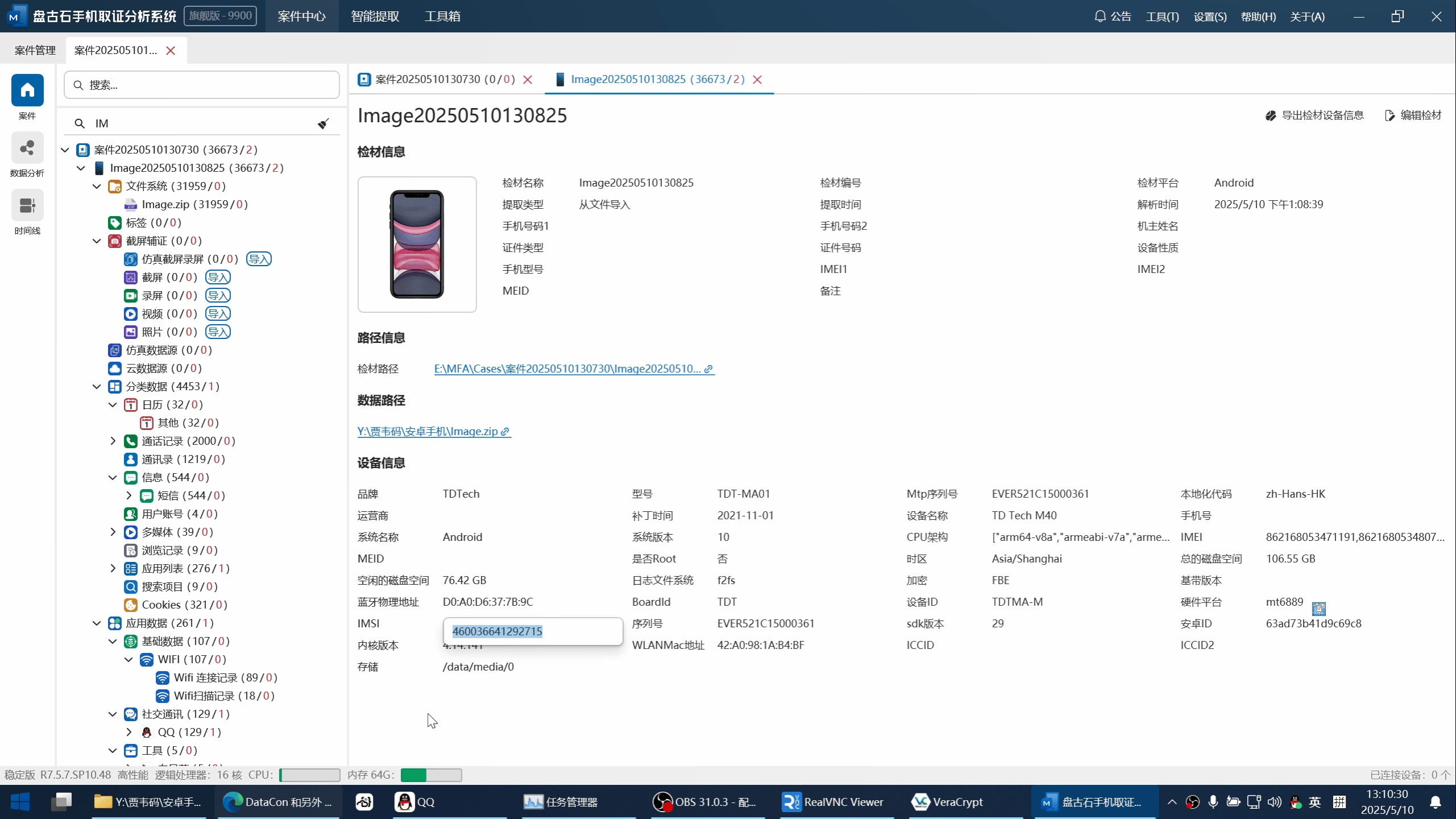
Task: Click the 搜索 input field
Action: click(202, 85)
